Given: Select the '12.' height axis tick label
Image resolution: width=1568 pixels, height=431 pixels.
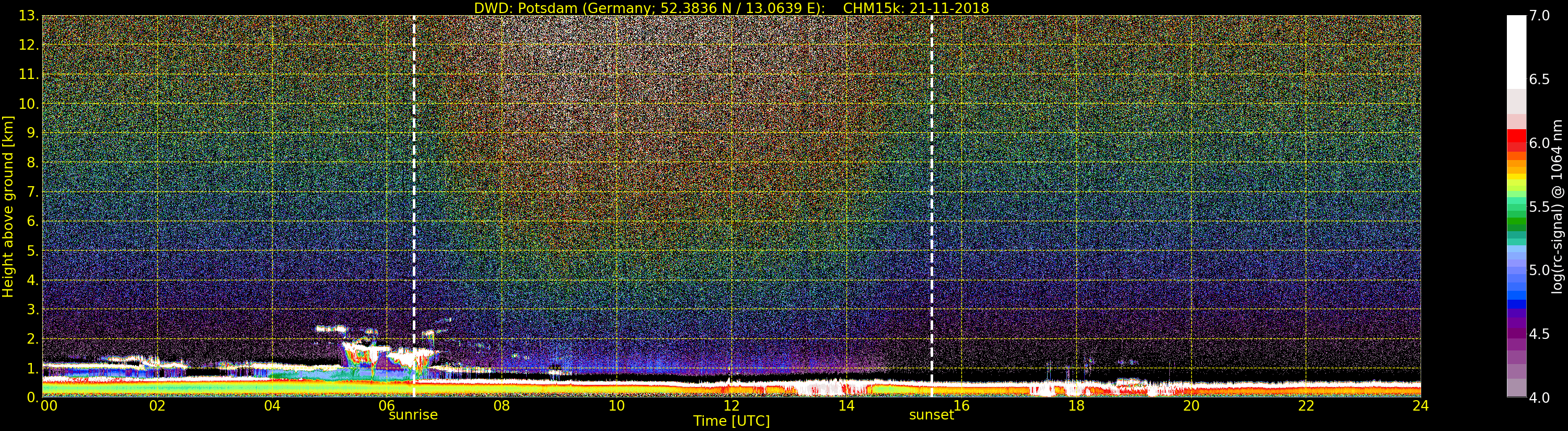Looking at the screenshot, I should coord(29,45).
